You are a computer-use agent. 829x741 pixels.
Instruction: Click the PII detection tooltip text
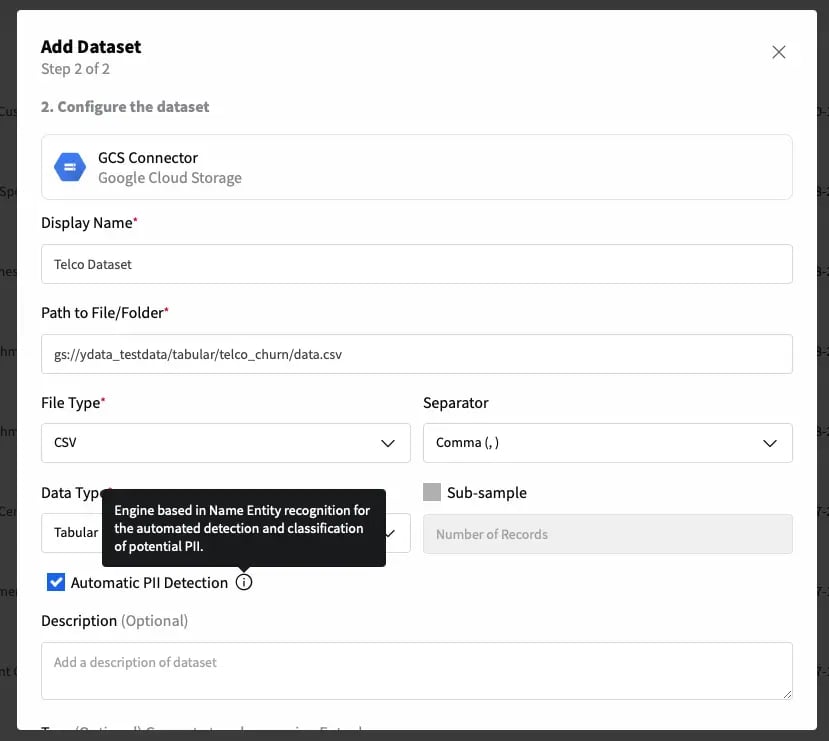click(x=243, y=528)
